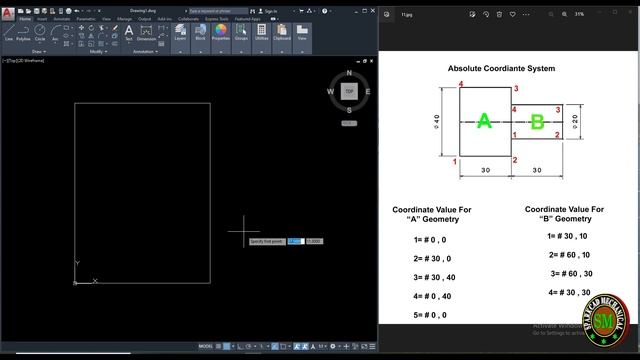Click the zoom out magnifier in Photos viewer
This screenshot has width=640, height=360.
551,14
